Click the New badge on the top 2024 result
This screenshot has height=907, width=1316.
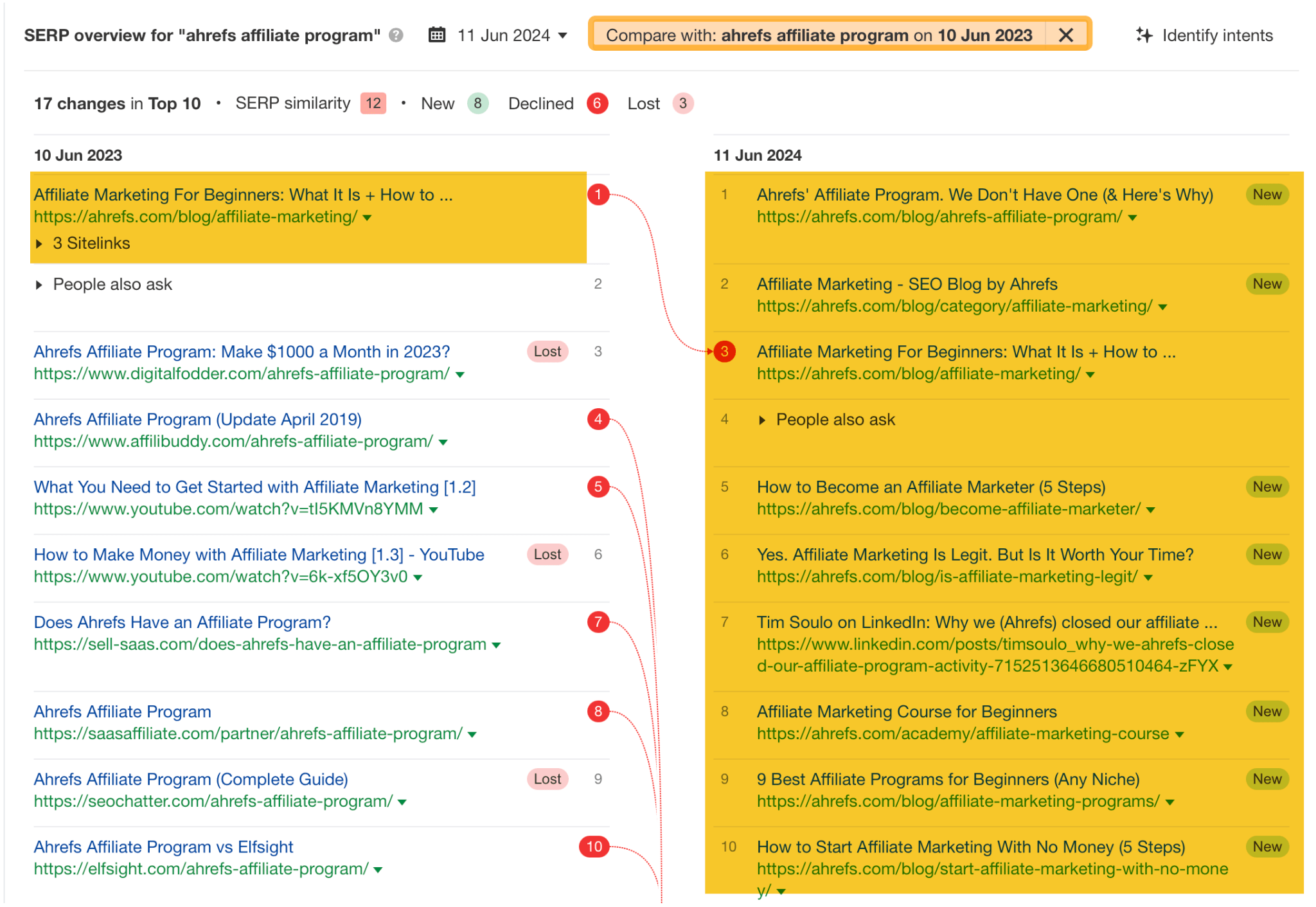tap(1265, 194)
